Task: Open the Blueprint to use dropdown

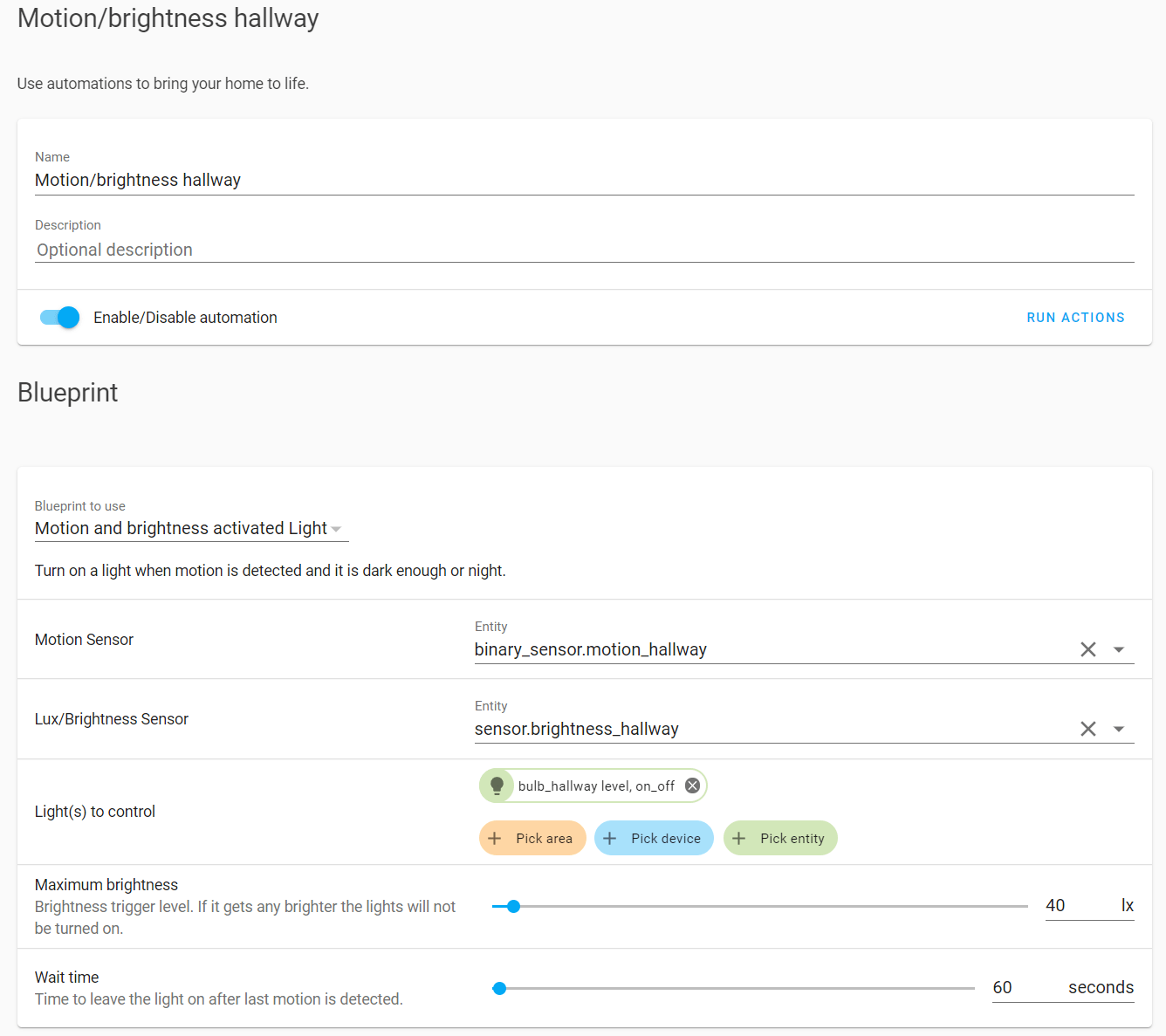Action: pos(336,528)
